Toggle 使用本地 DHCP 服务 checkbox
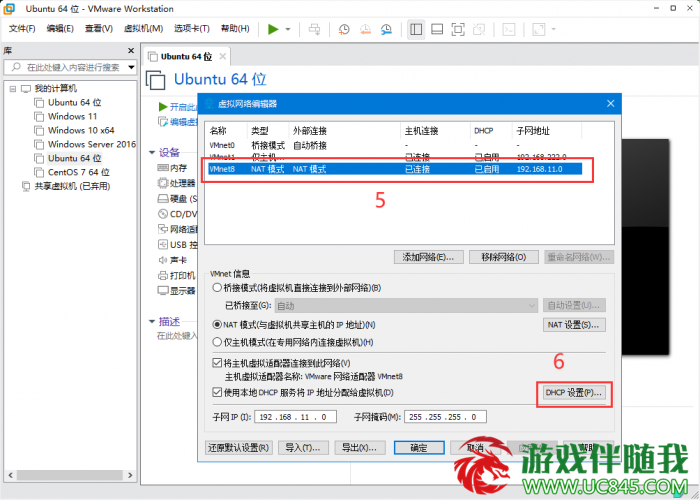700x500 pixels. 217,392
